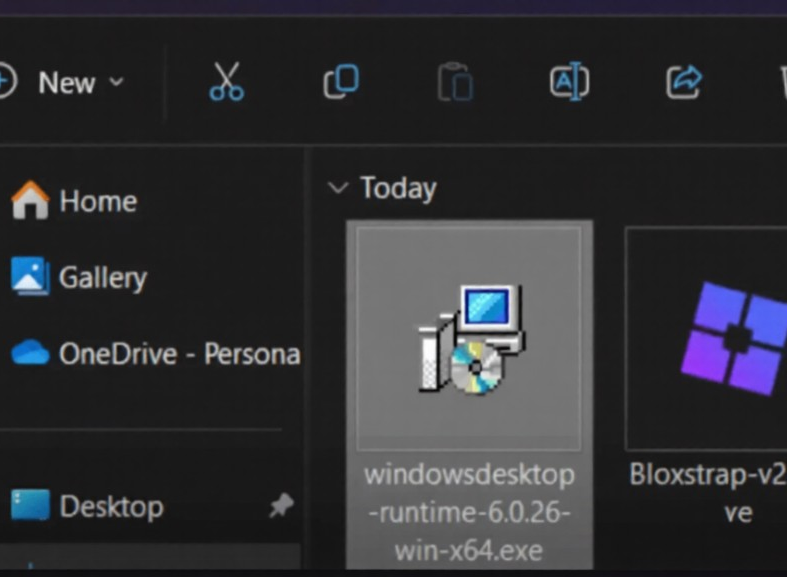Click the OneDrive cloud icon
787x577 pixels.
[x=30, y=352]
